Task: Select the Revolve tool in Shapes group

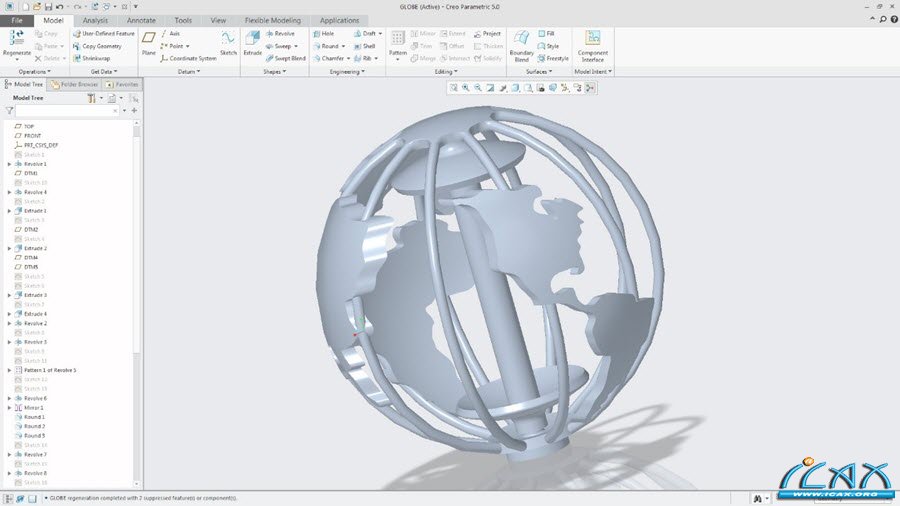Action: click(x=278, y=33)
